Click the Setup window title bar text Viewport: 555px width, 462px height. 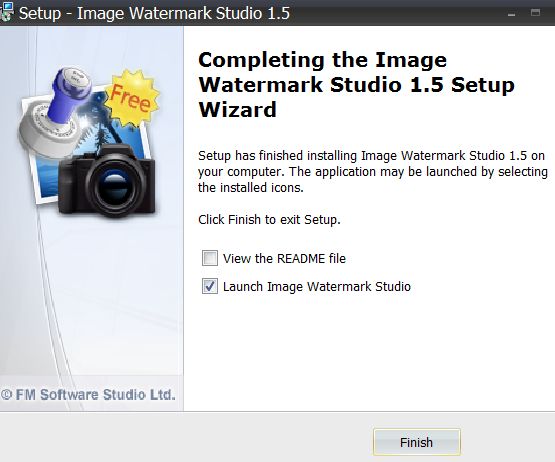click(154, 13)
